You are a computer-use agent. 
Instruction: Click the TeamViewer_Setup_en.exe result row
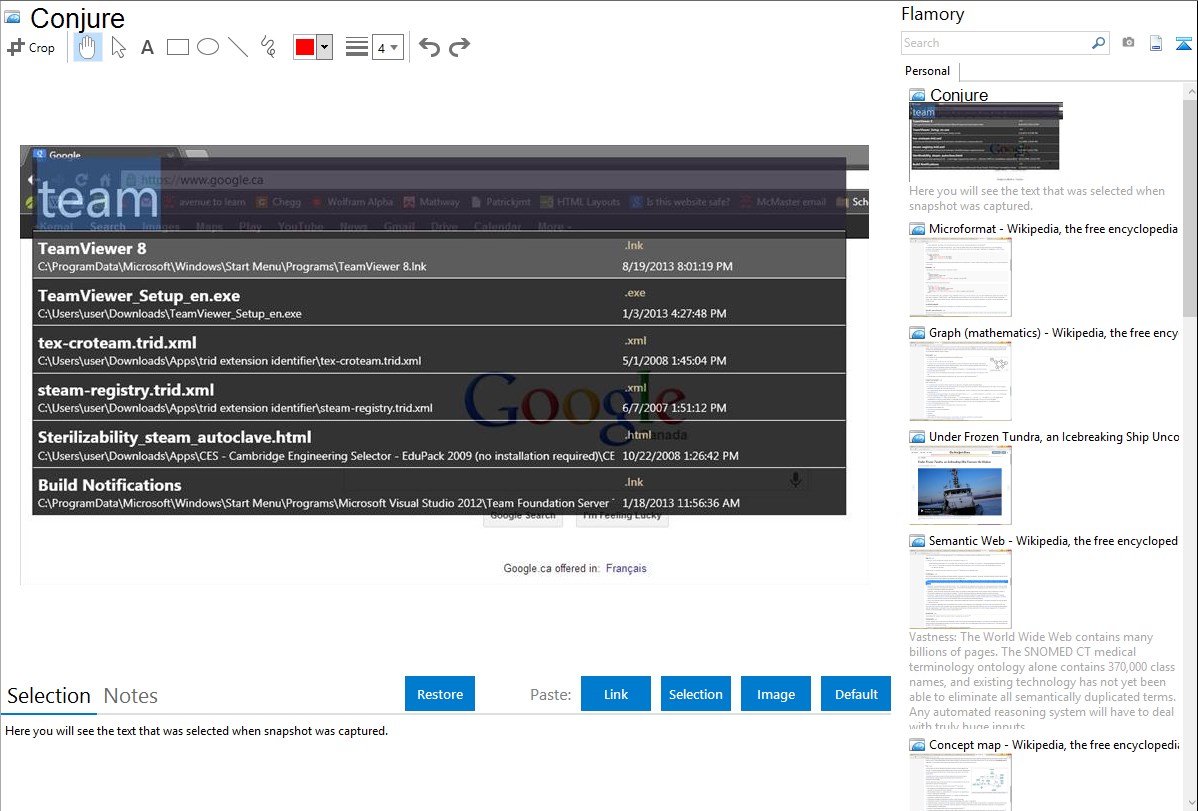coord(439,303)
